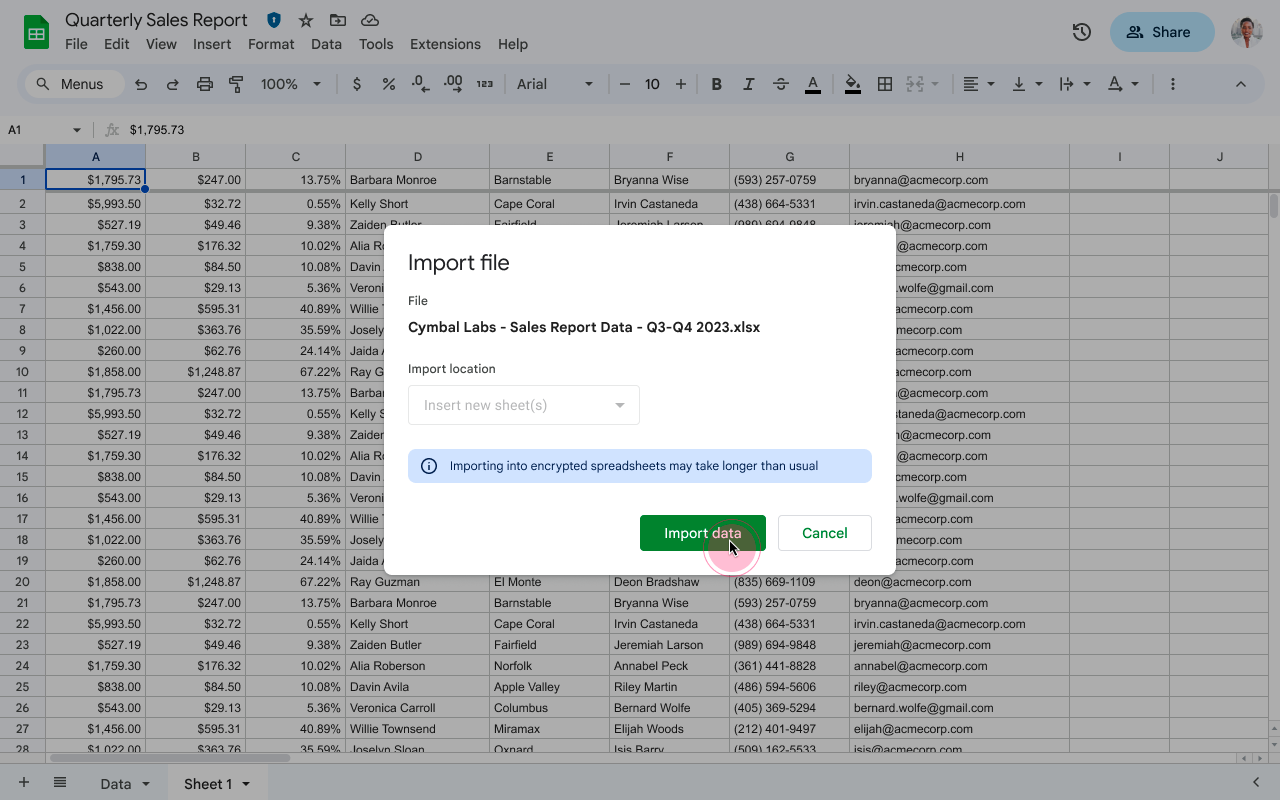Add a new sheet with plus icon
This screenshot has width=1280, height=800.
click(24, 783)
